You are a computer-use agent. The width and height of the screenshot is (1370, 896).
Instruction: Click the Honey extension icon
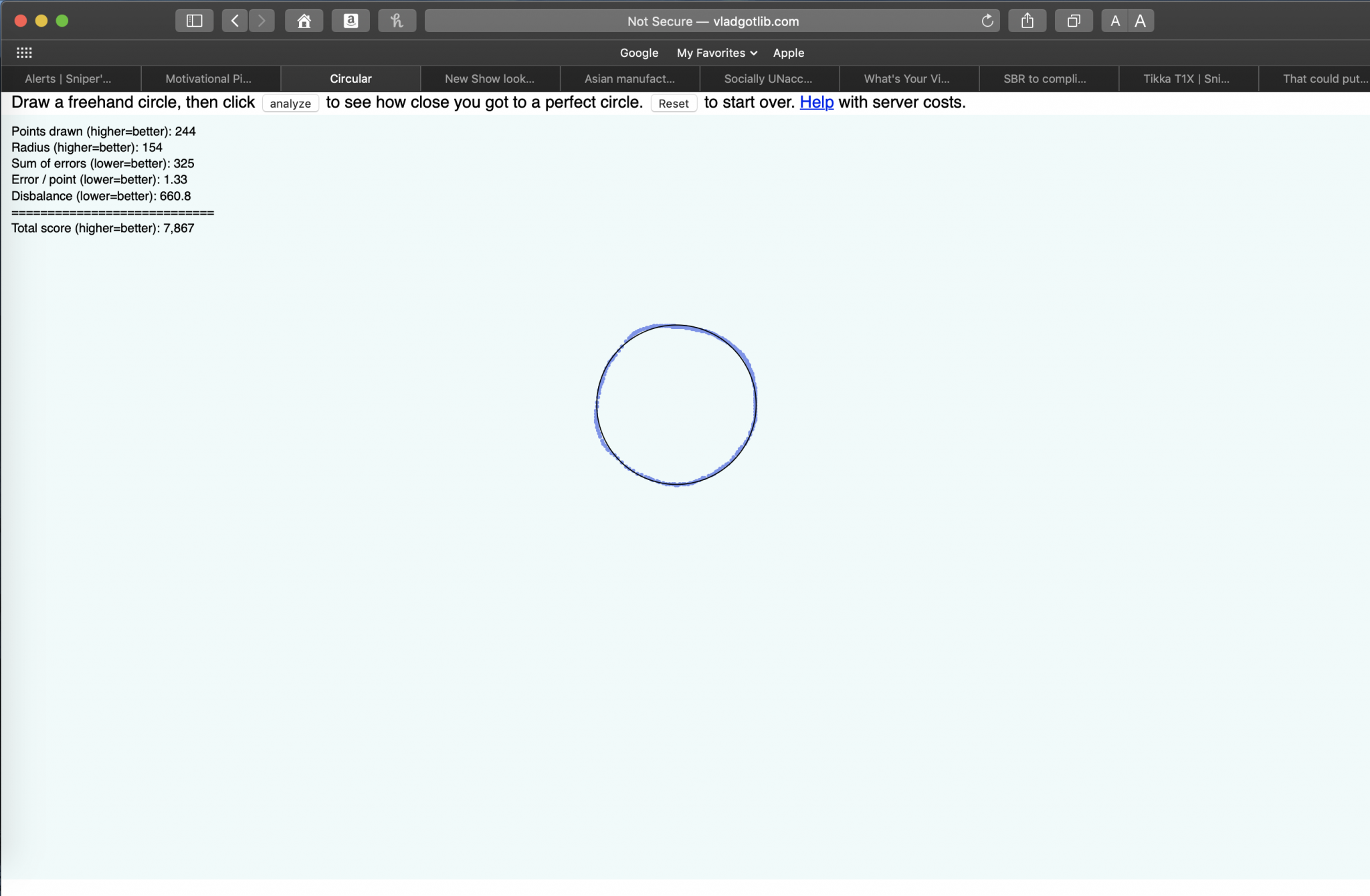(x=397, y=21)
